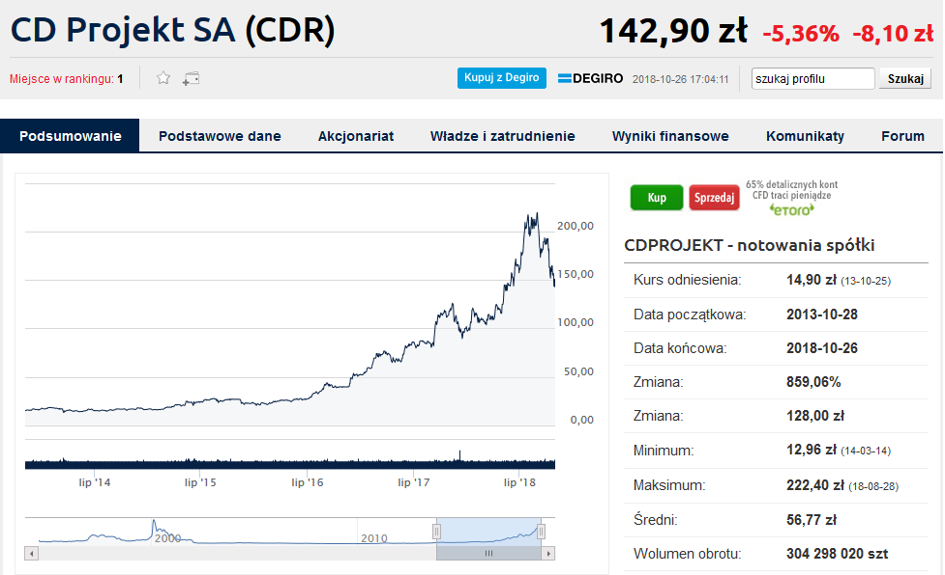Viewport: 945px width, 575px height.
Task: Focus the szukaj profilu search field
Action: pyautogui.click(x=812, y=78)
